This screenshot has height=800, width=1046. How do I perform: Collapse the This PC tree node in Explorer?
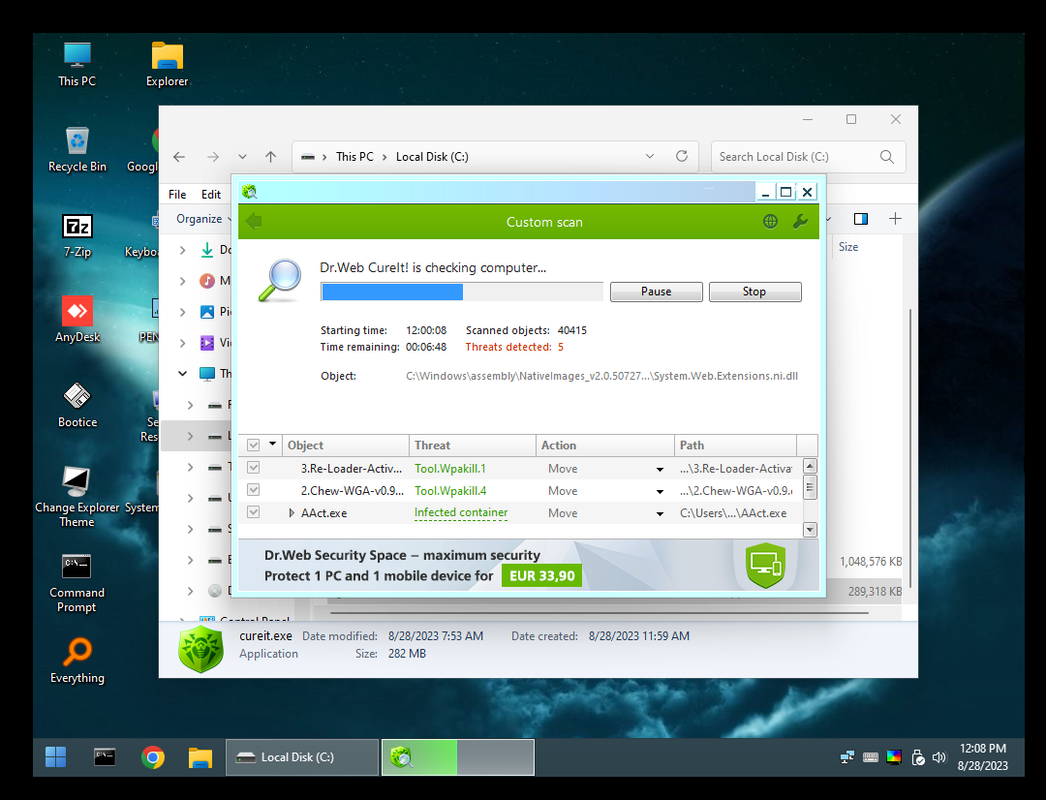coord(182,373)
